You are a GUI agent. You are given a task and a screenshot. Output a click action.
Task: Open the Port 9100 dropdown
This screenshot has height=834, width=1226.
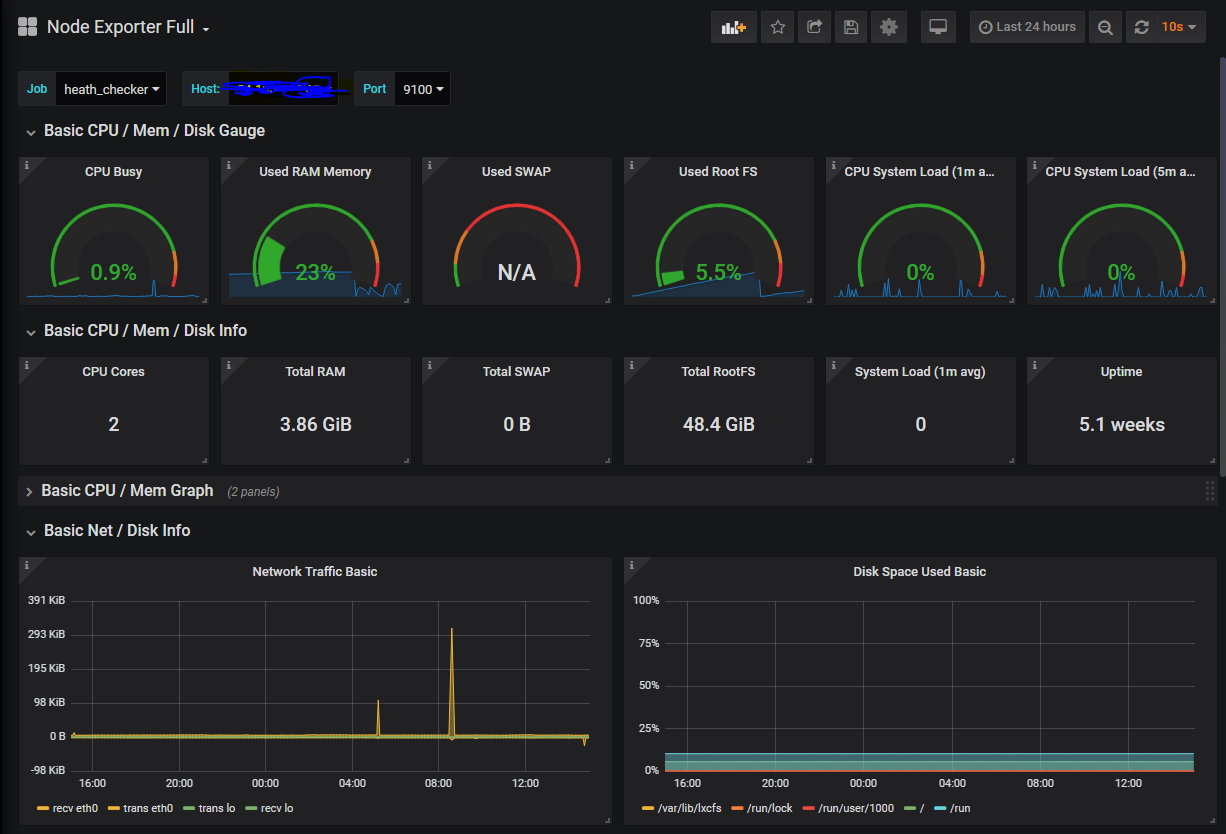pos(423,89)
